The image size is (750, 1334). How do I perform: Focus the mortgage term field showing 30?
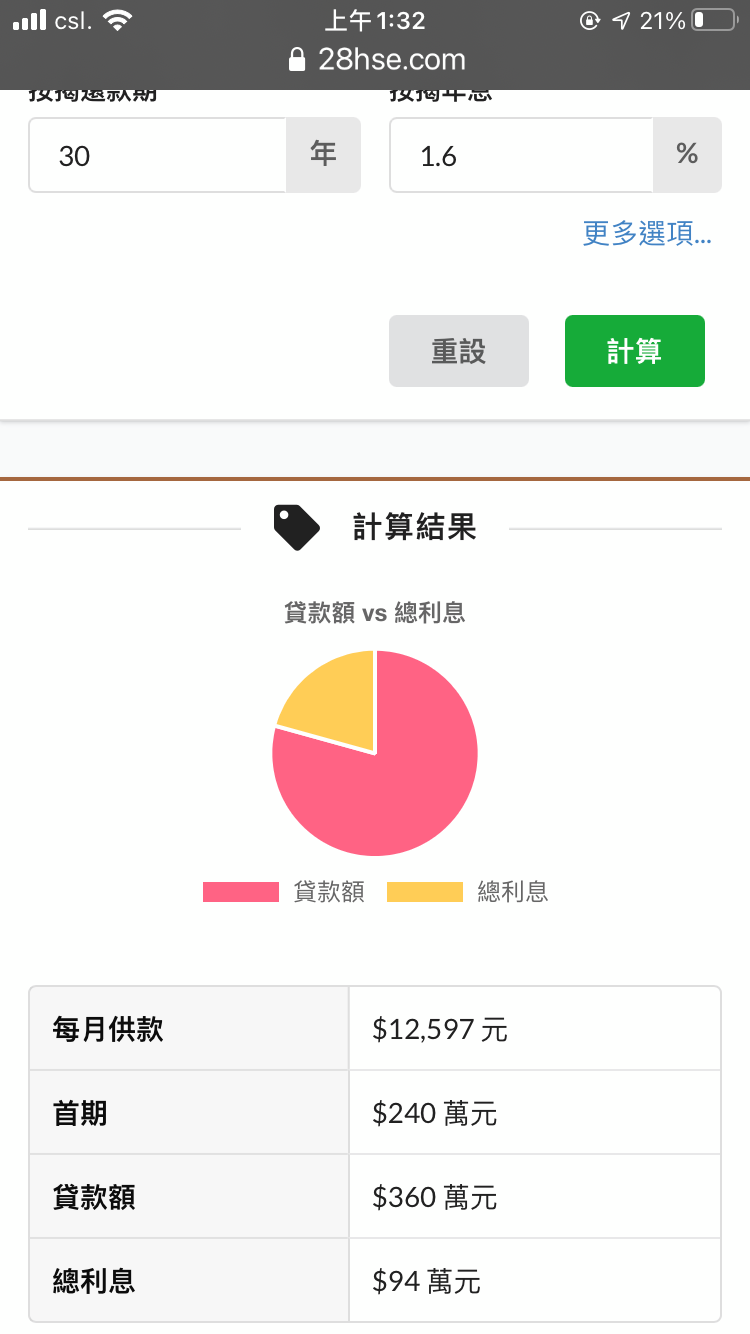(158, 155)
